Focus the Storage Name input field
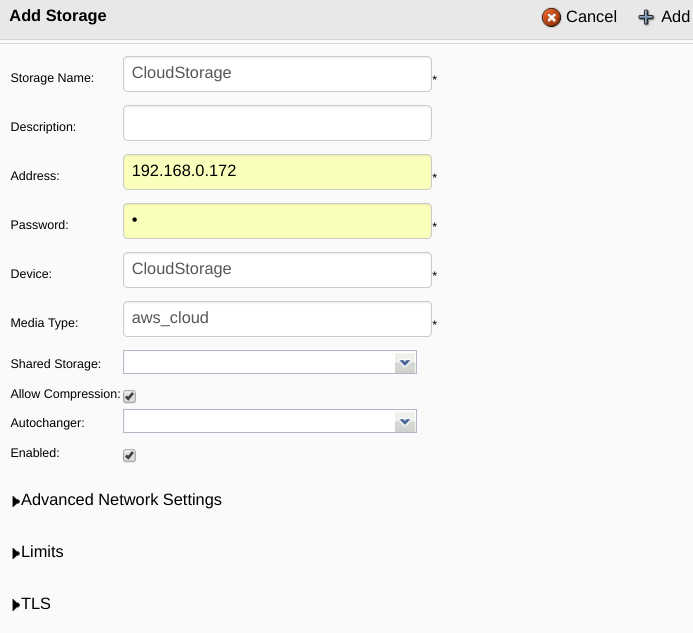The height and width of the screenshot is (633, 693). (277, 74)
